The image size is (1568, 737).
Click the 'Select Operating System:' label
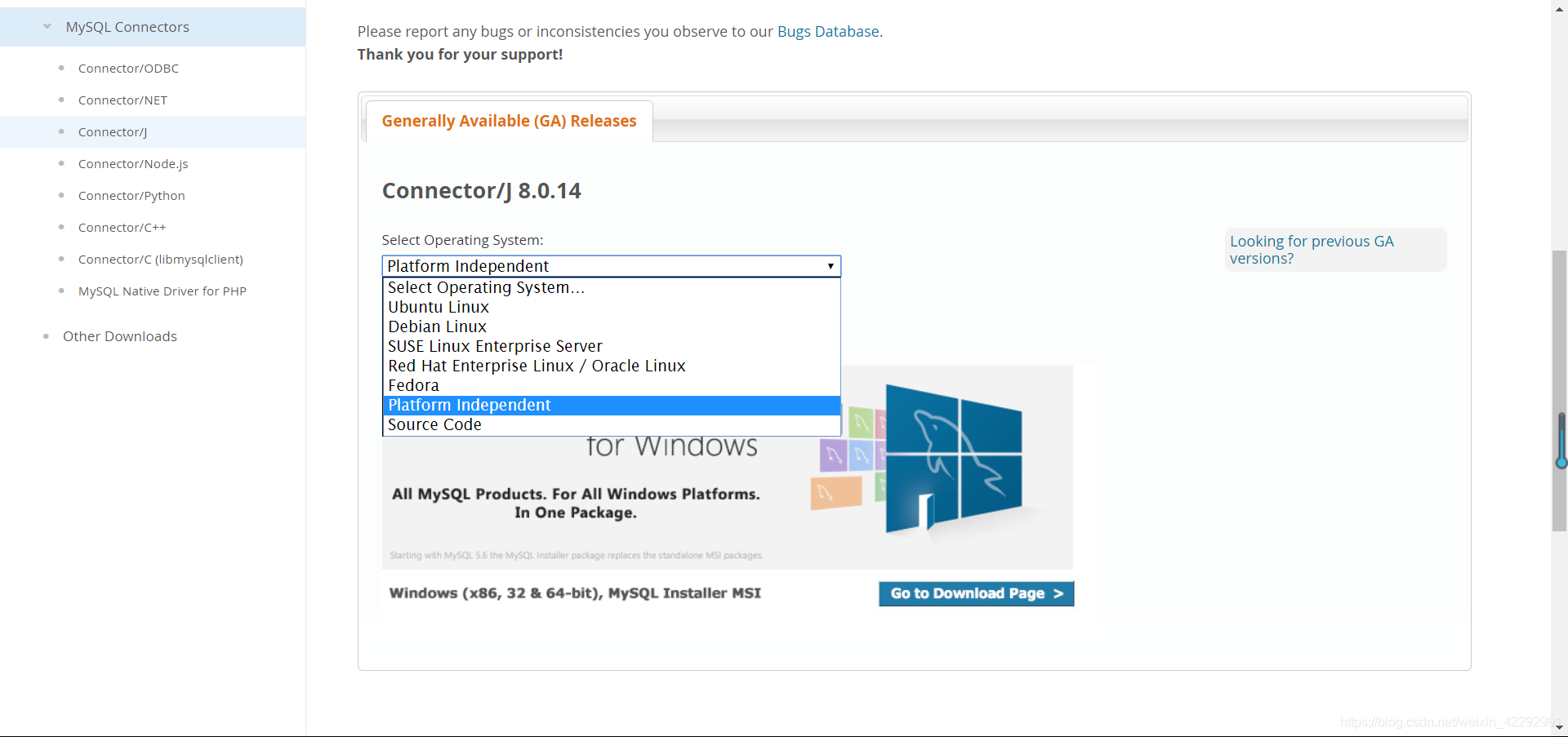coord(462,240)
